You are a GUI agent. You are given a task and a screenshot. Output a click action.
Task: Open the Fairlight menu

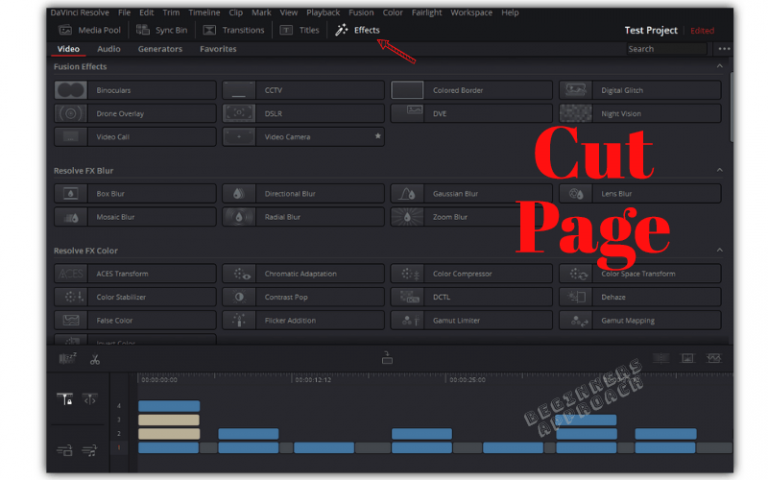coord(427,13)
